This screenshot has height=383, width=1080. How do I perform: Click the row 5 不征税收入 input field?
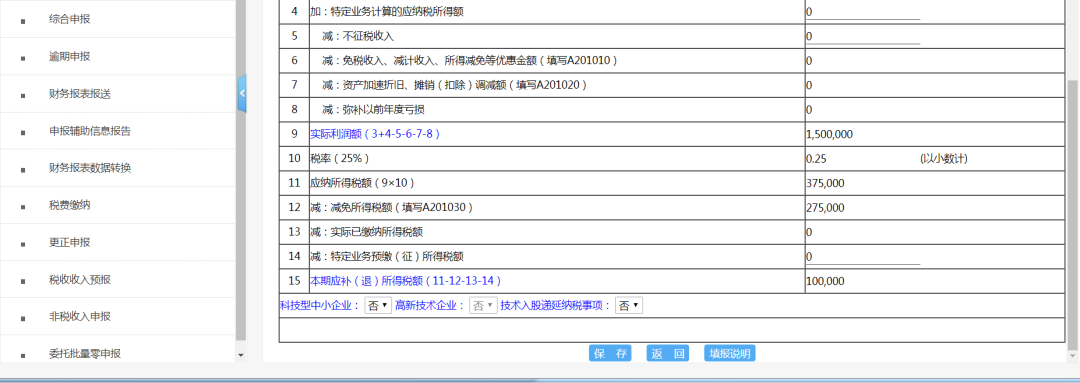(x=863, y=36)
